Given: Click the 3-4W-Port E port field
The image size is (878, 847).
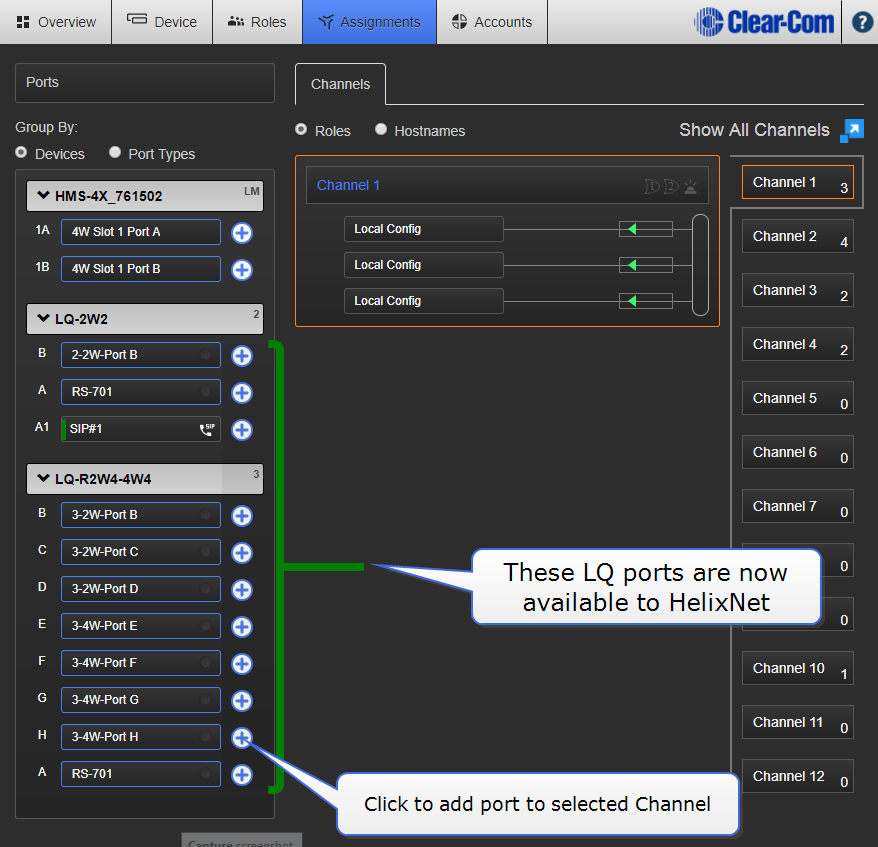Looking at the screenshot, I should coord(141,626).
